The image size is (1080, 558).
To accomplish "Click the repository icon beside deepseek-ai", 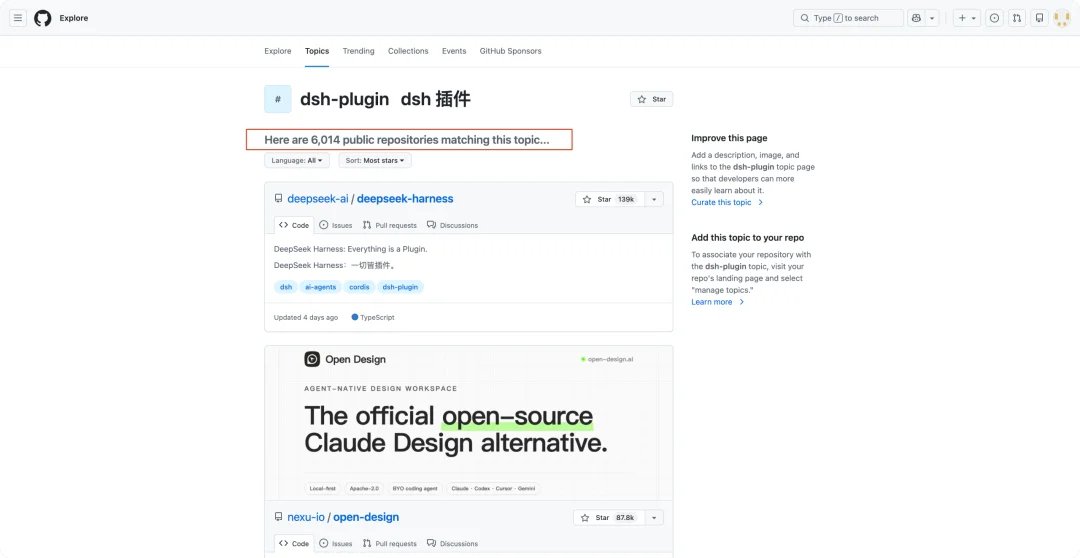I will click(x=278, y=198).
